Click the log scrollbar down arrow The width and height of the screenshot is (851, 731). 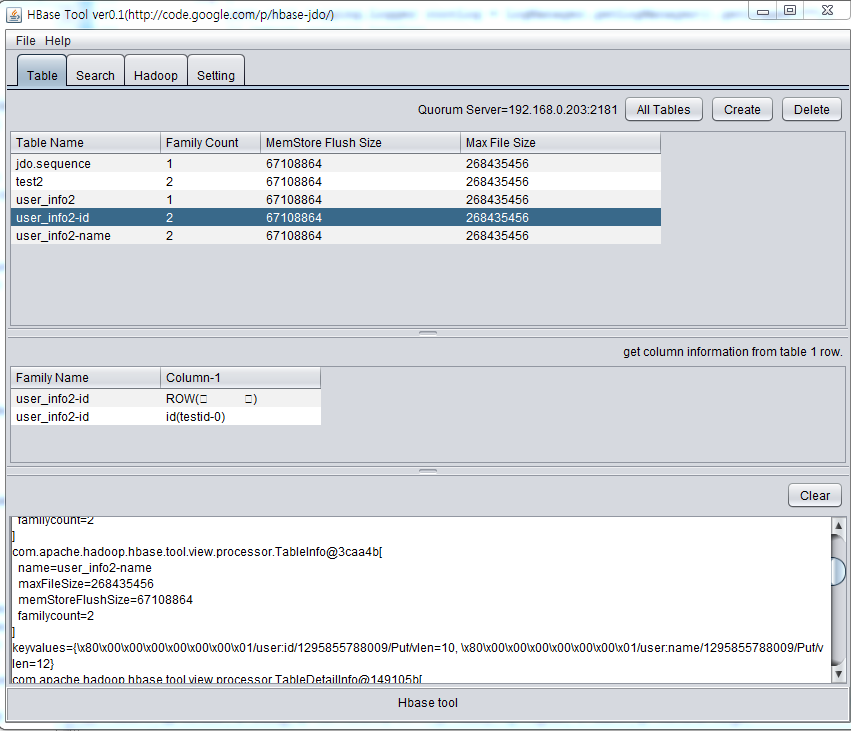[839, 674]
